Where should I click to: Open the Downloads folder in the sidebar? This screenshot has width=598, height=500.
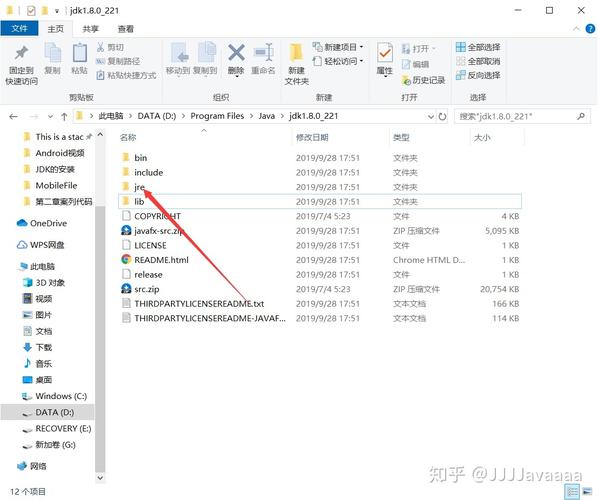43,347
